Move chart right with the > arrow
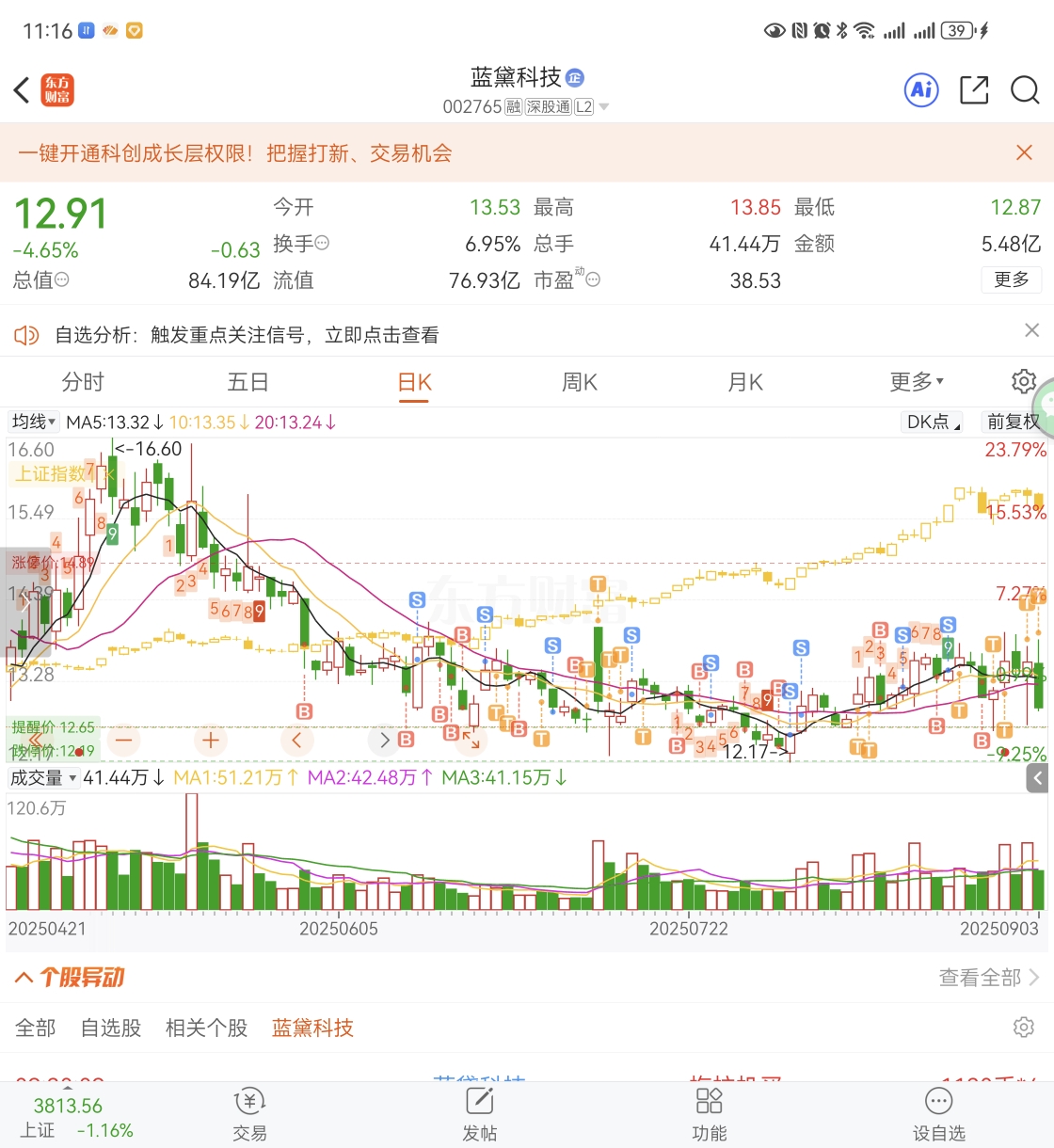The width and height of the screenshot is (1054, 1148). (x=384, y=741)
